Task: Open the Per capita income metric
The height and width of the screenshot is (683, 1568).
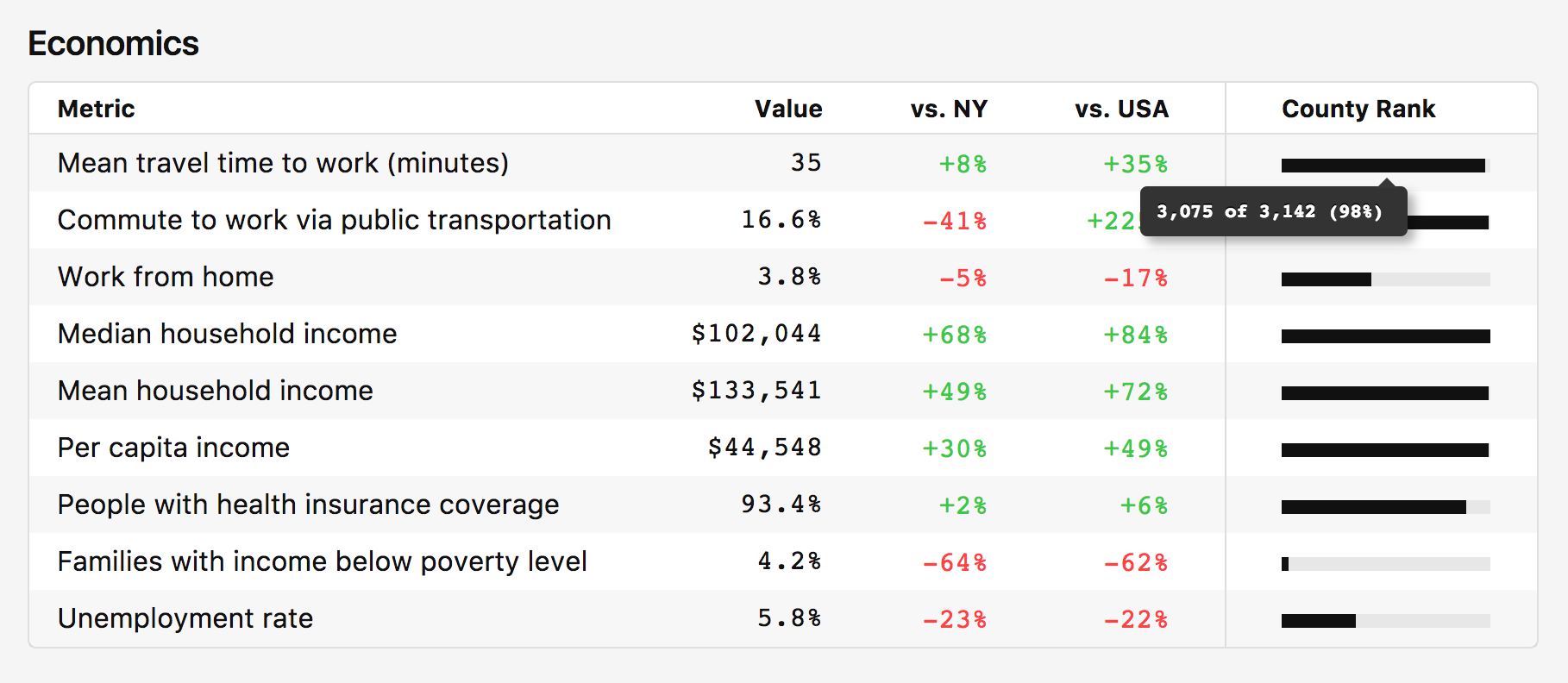Action: (172, 448)
